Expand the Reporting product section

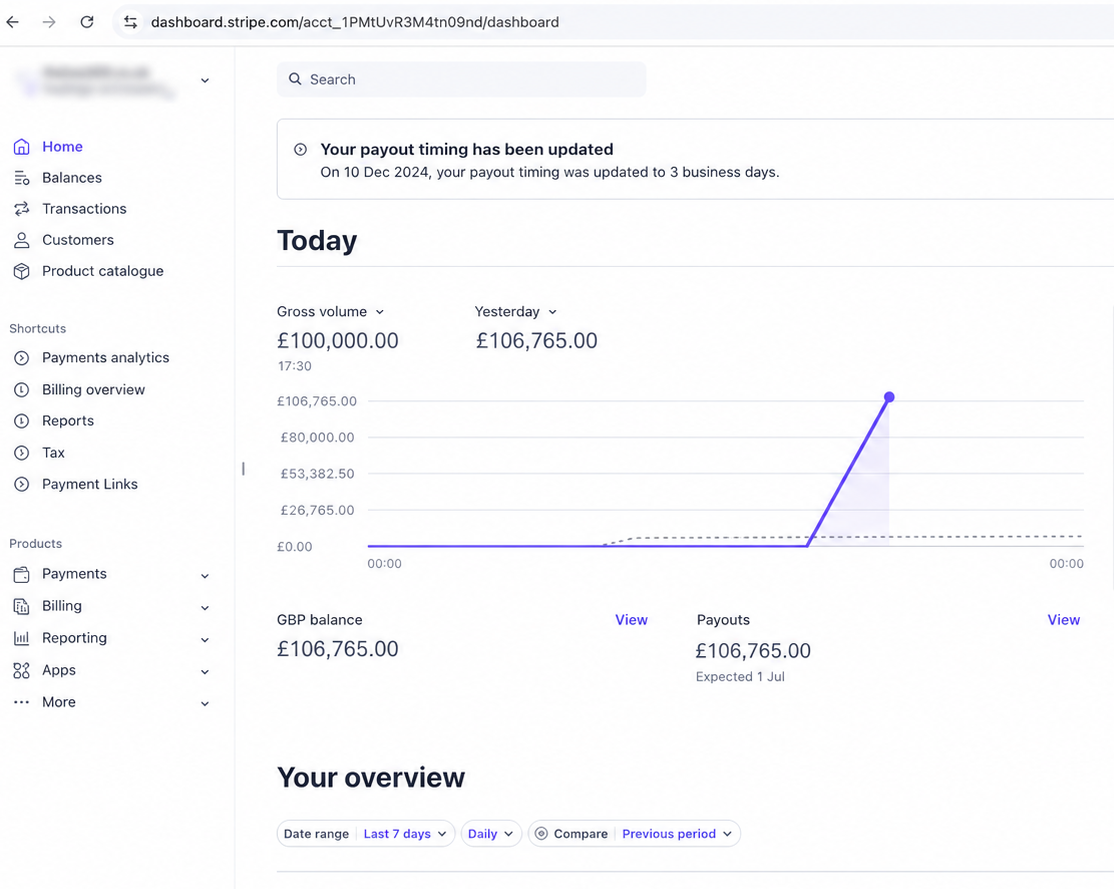tap(205, 640)
